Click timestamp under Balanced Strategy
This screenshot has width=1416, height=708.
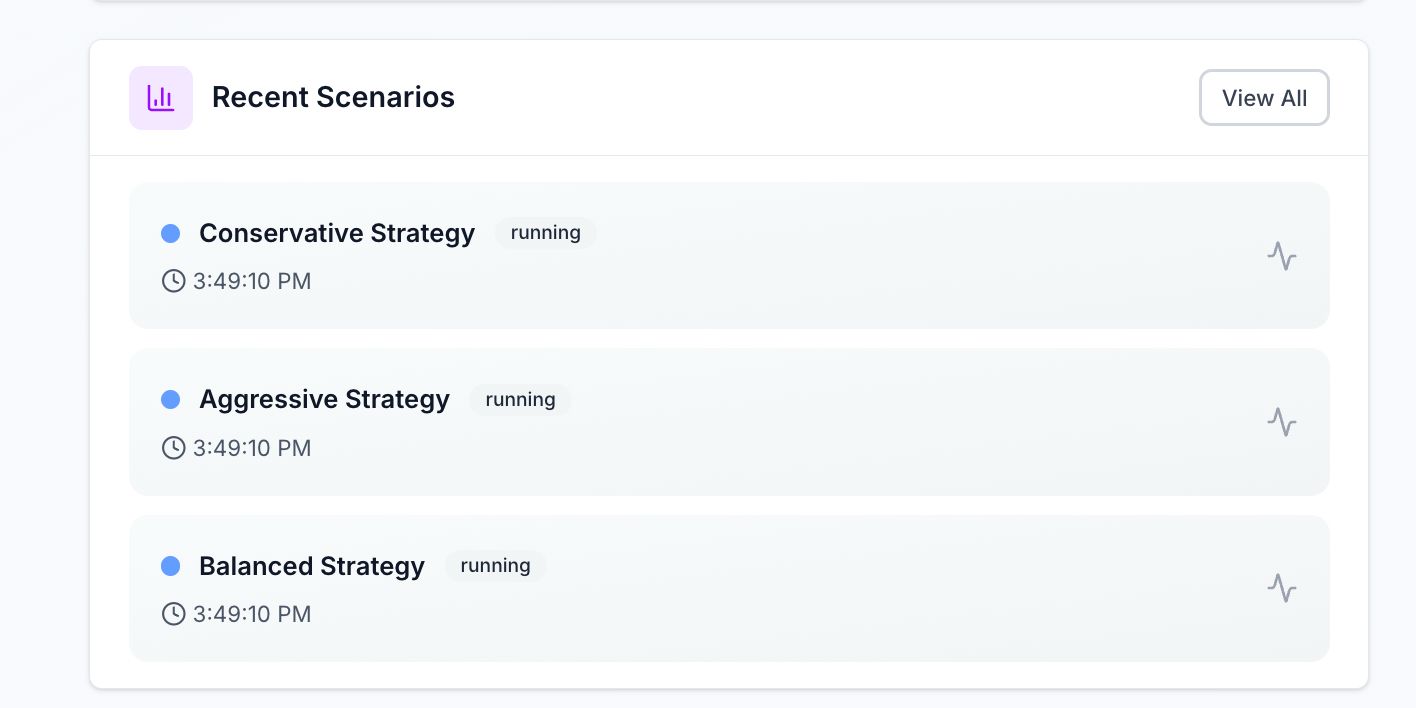coord(252,614)
